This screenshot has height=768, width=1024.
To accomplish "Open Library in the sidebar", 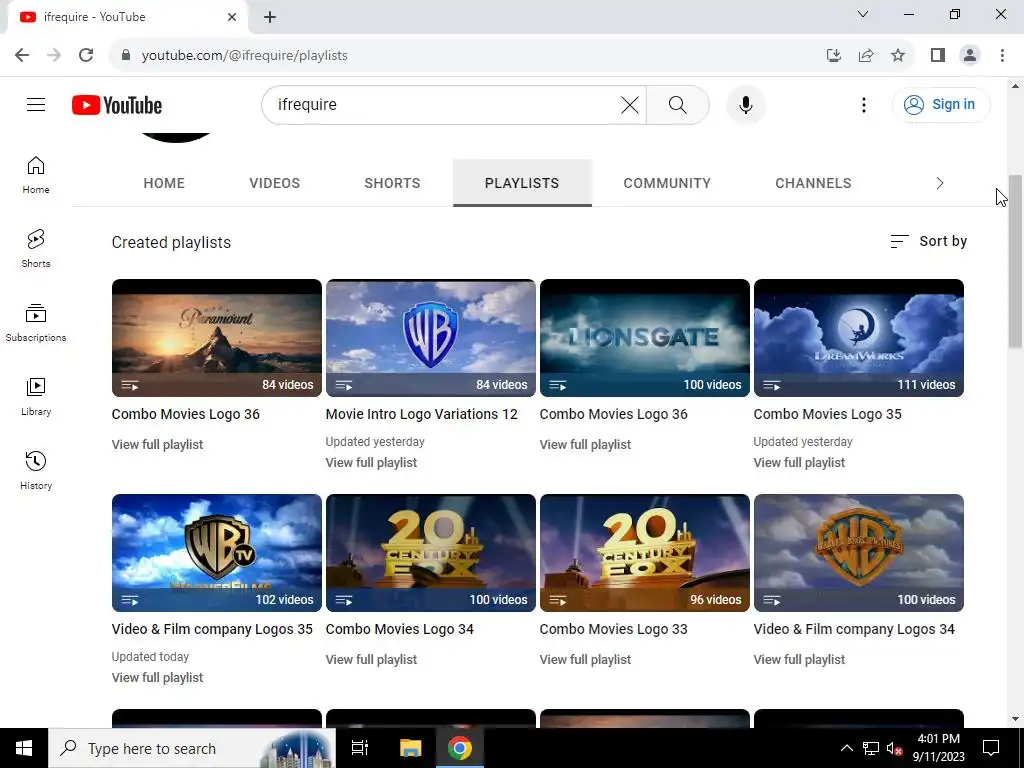I will click(x=36, y=396).
